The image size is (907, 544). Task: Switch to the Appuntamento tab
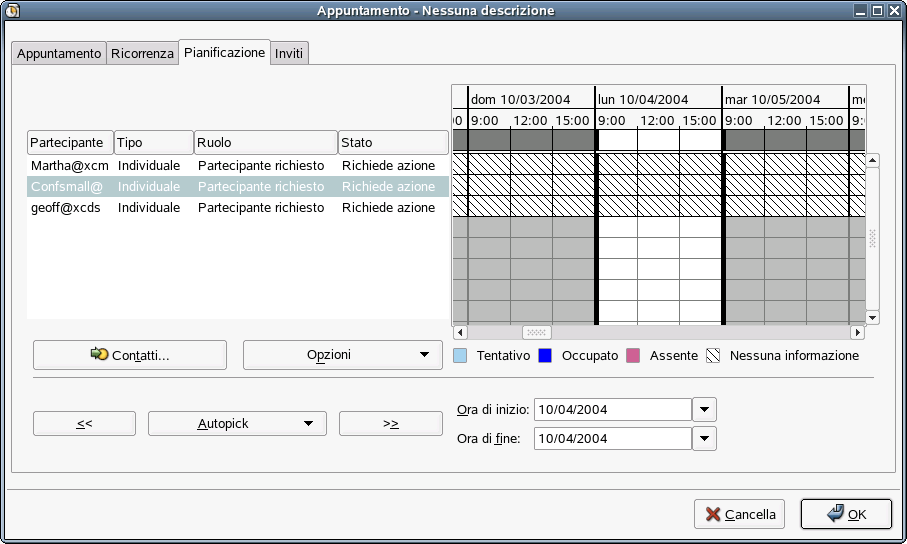(x=59, y=53)
